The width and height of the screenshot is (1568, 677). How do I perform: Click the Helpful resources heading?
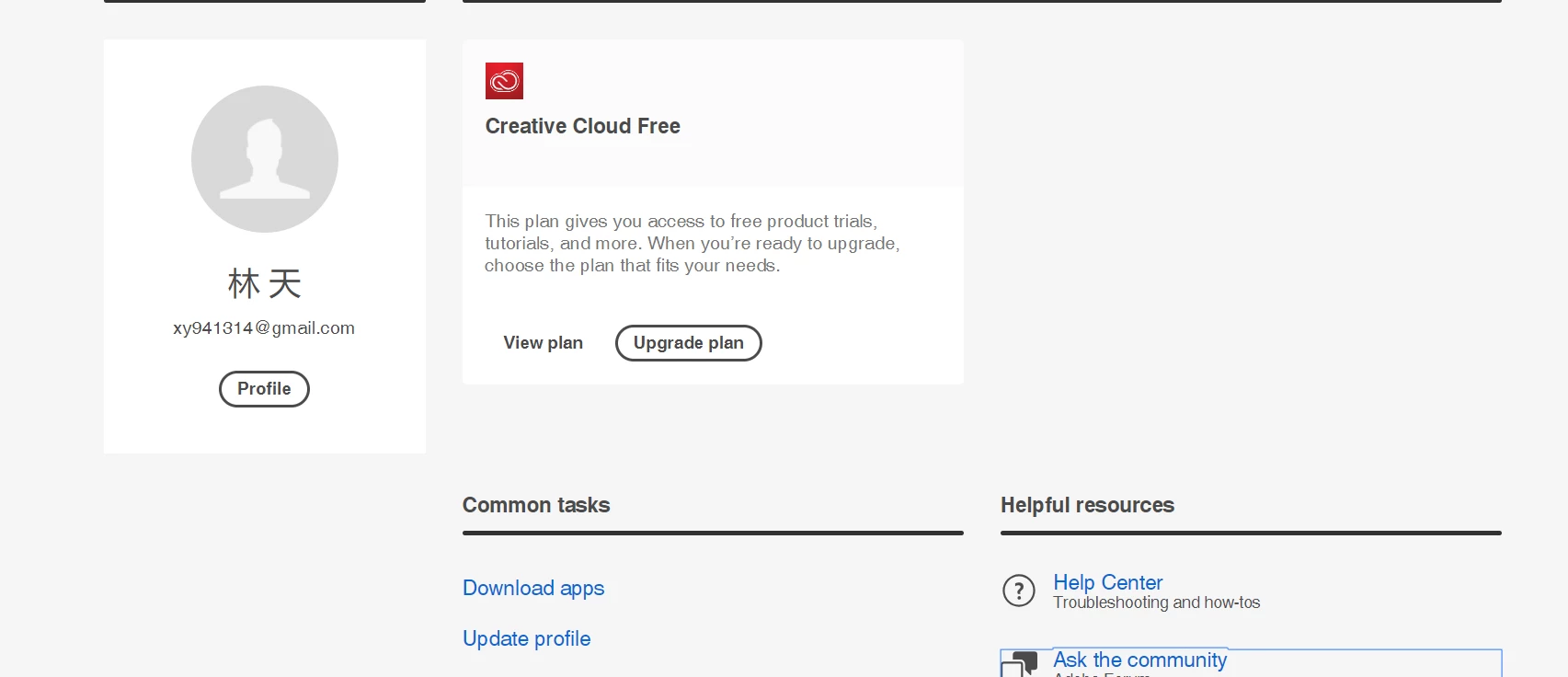click(x=1087, y=505)
